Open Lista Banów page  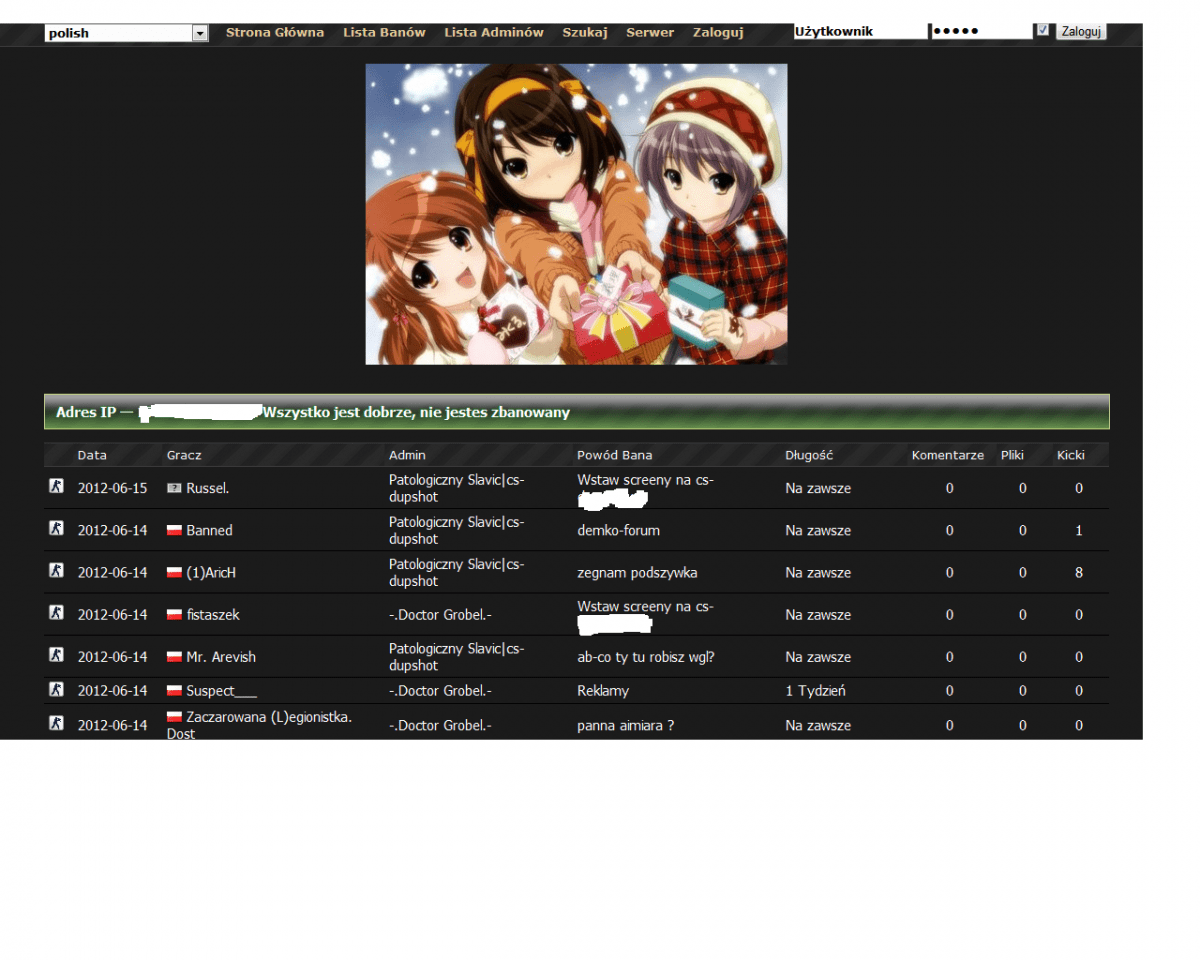point(384,32)
